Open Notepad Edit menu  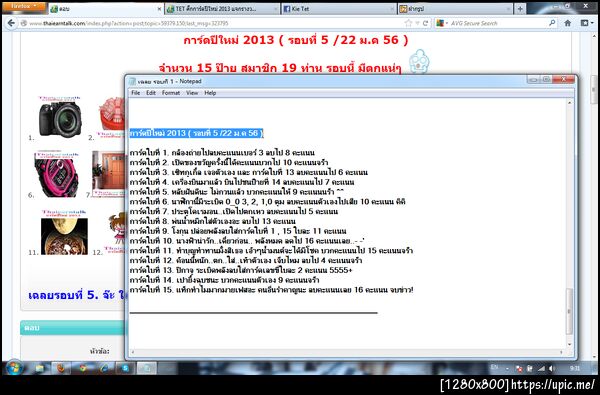click(151, 93)
